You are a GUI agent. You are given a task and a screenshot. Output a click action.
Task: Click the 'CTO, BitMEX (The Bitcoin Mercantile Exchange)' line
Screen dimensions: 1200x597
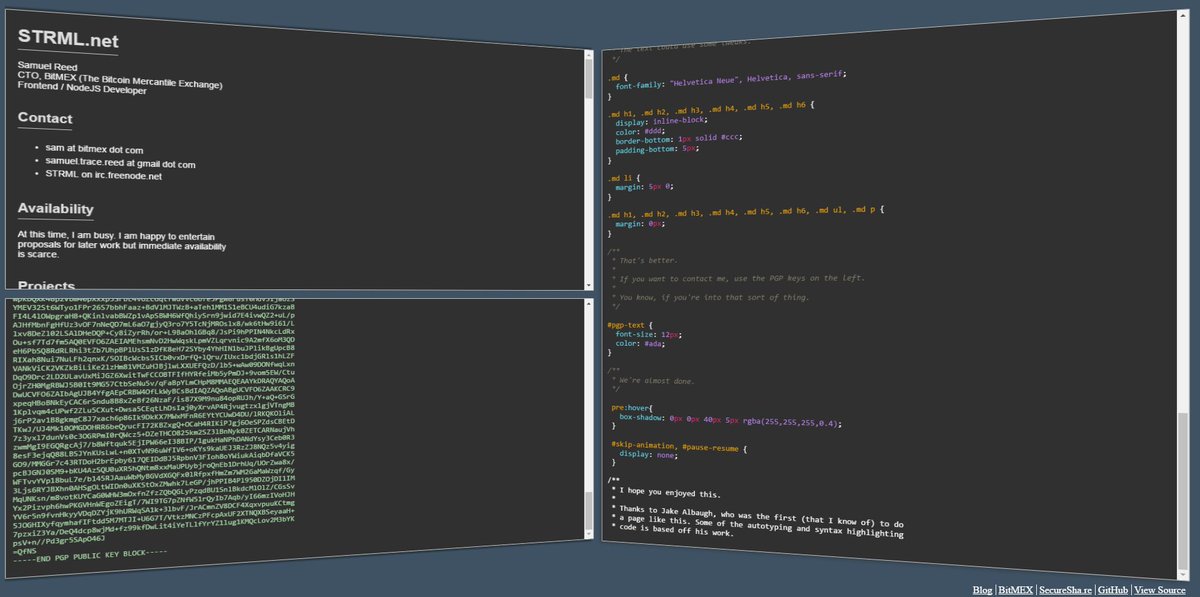click(x=119, y=78)
